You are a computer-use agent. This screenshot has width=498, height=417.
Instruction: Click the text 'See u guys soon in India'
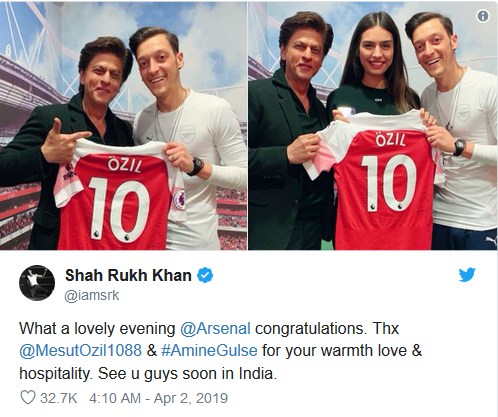pos(187,373)
